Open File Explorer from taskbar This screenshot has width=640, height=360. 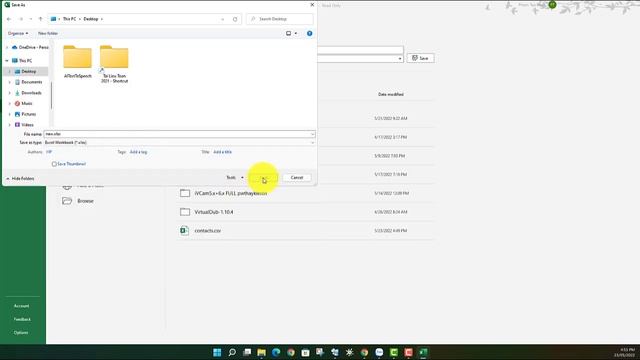(x=262, y=352)
